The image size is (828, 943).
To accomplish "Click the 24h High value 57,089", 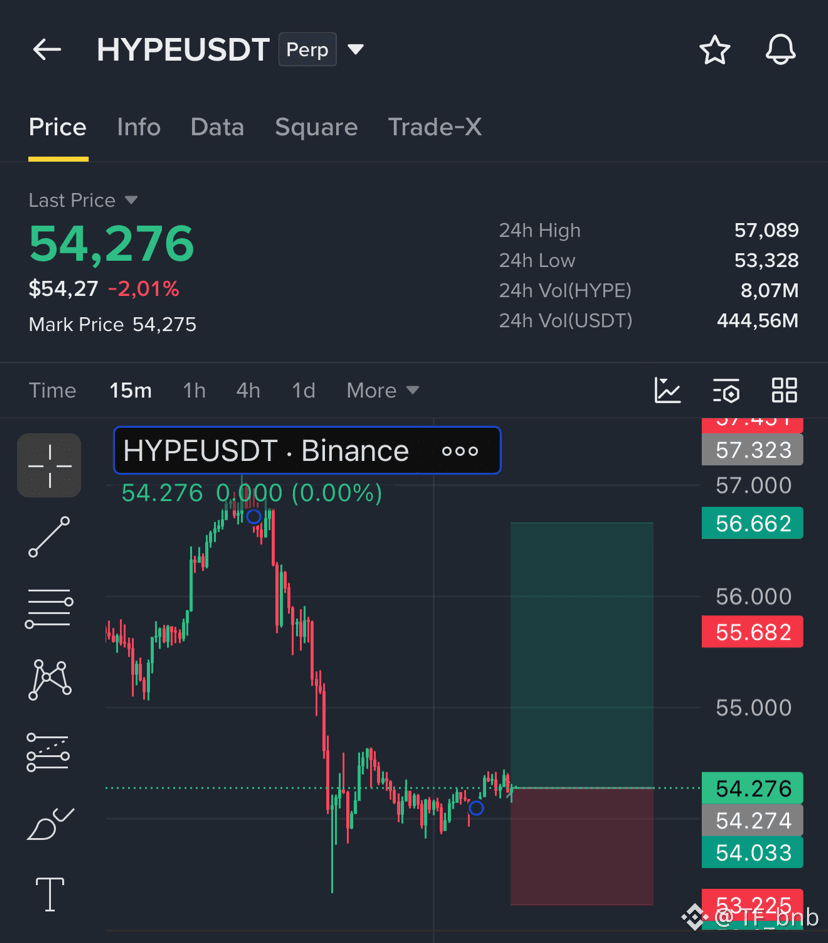I will point(766,230).
